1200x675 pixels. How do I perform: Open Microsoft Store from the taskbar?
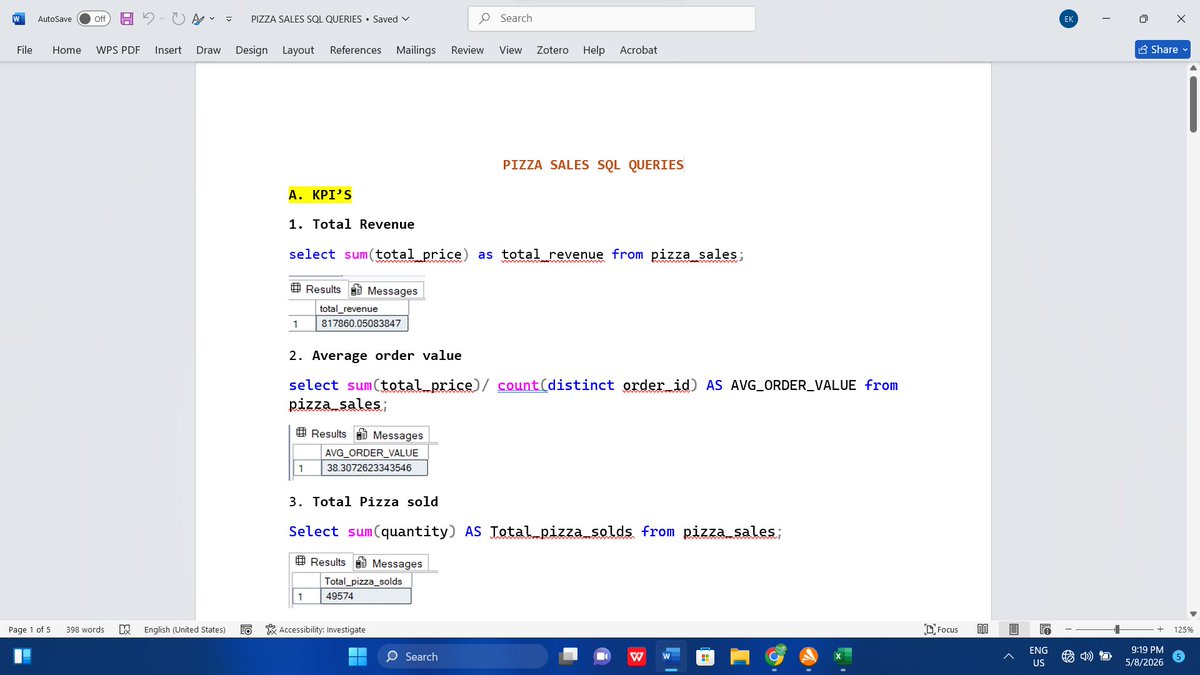click(705, 656)
